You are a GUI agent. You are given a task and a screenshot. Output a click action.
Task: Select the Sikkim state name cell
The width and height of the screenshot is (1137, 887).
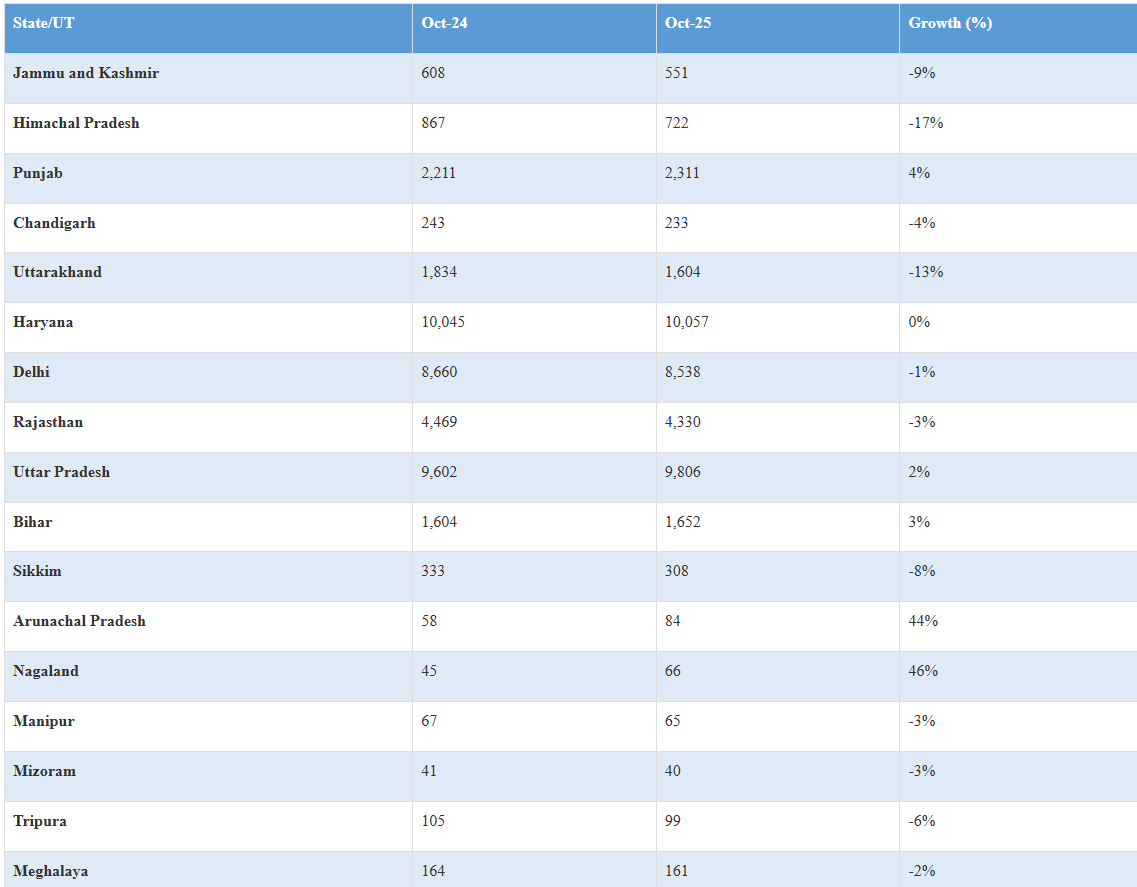pyautogui.click(x=37, y=571)
